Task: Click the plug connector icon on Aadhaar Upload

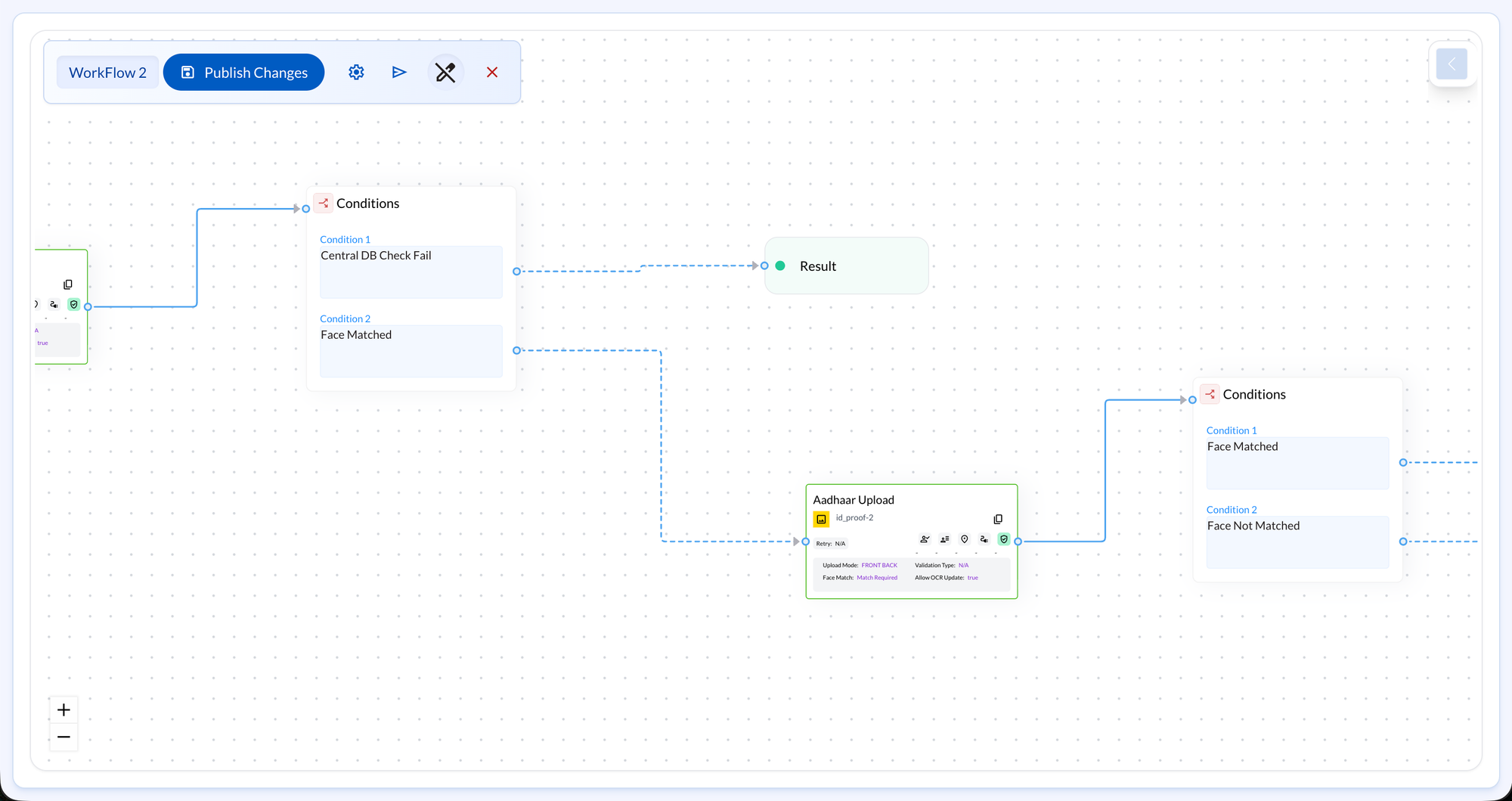Action: 984,540
